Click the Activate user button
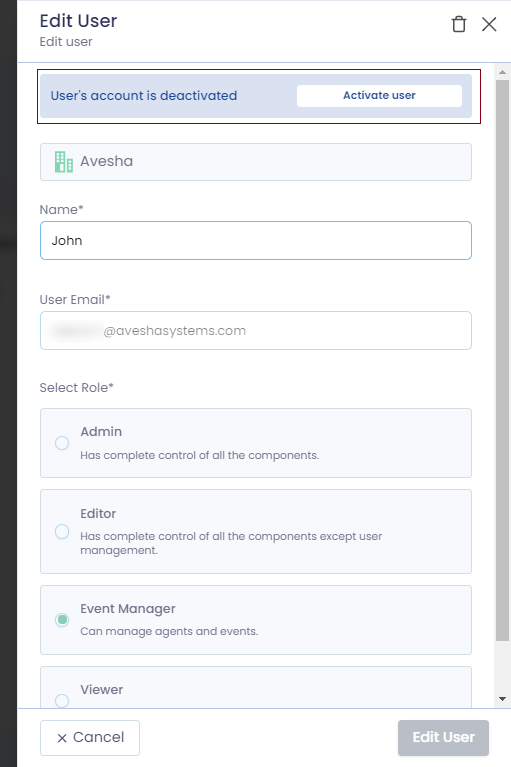The width and height of the screenshot is (511, 767). (x=379, y=95)
